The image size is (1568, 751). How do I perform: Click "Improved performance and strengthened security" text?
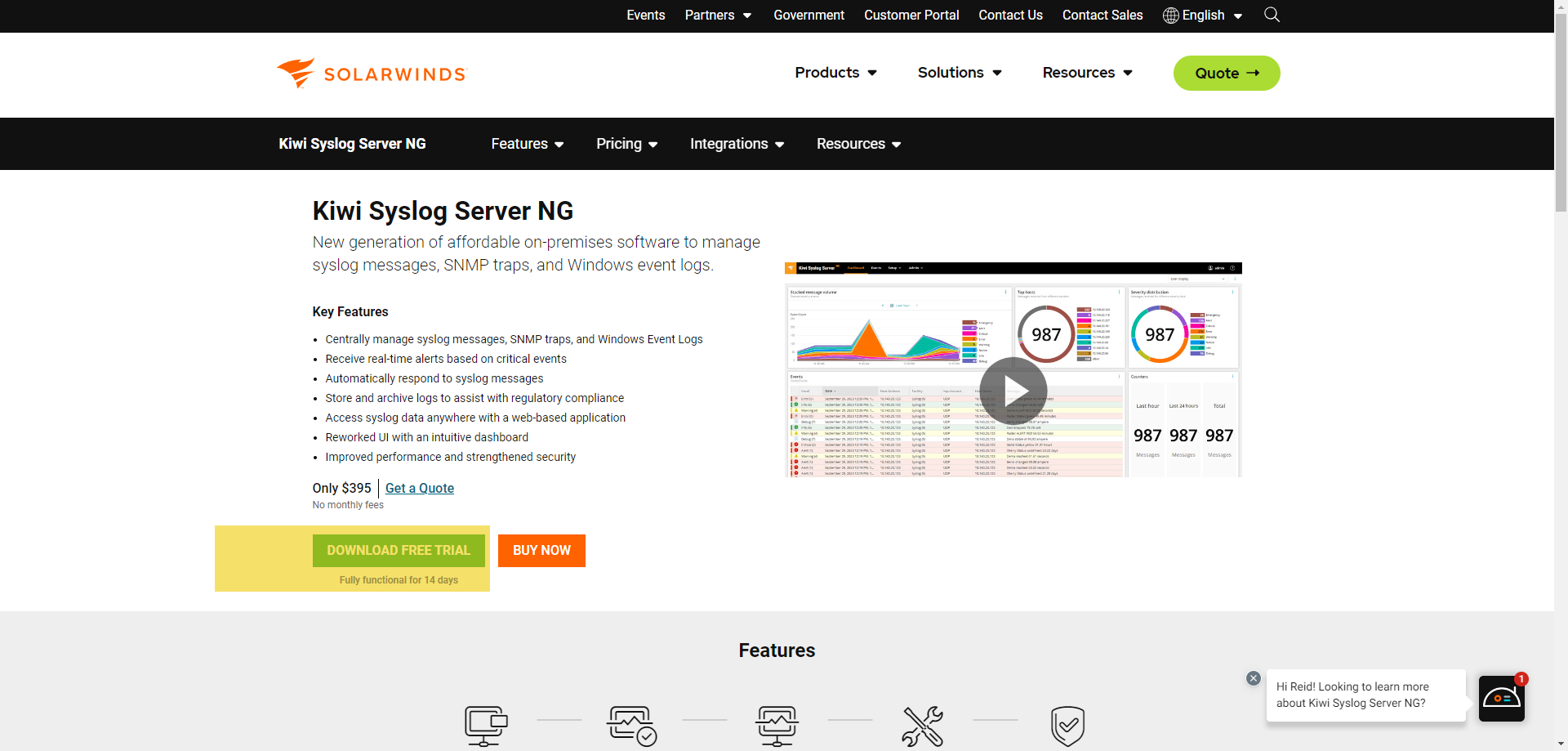(451, 457)
